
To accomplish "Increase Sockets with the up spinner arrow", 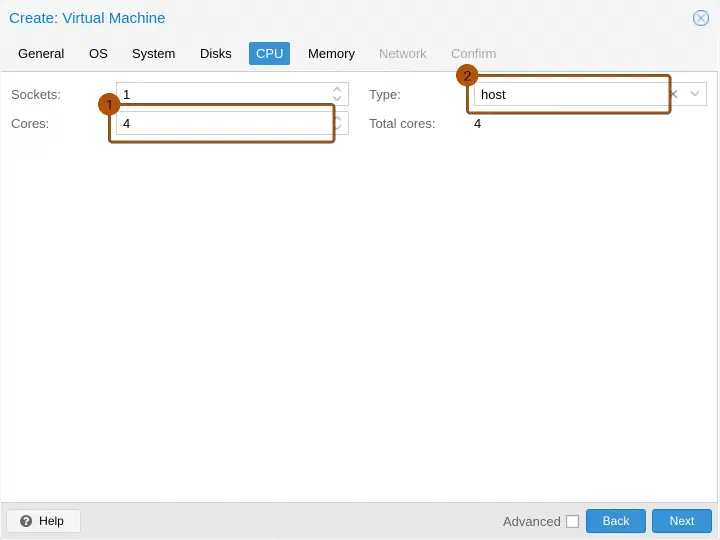I will coord(337,89).
